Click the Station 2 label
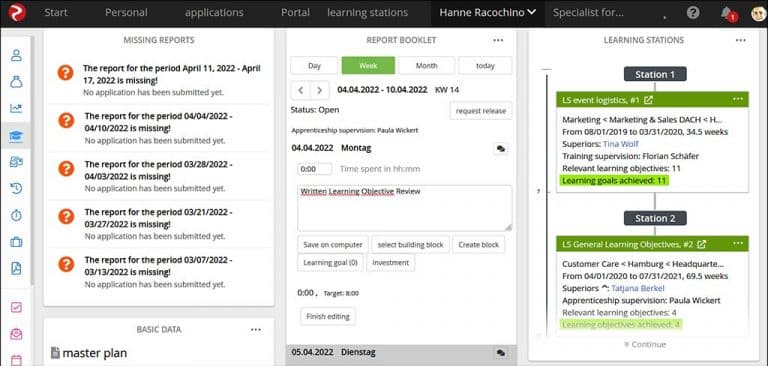The image size is (768, 366). pos(655,218)
